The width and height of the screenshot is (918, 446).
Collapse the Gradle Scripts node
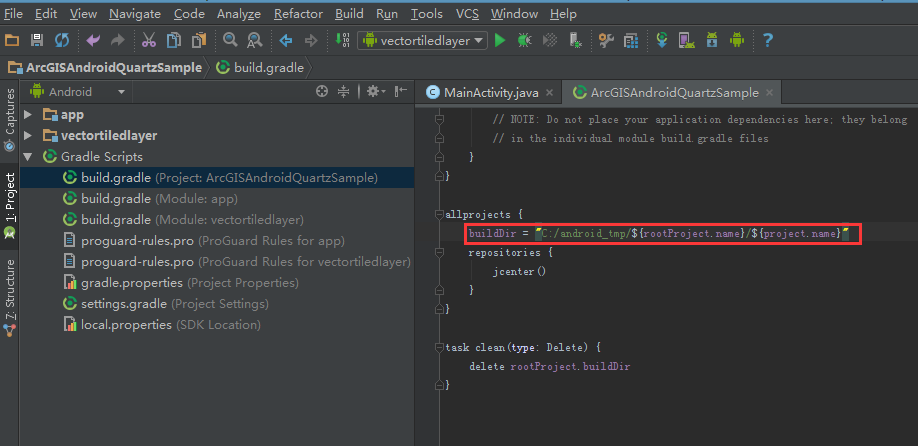coord(28,157)
